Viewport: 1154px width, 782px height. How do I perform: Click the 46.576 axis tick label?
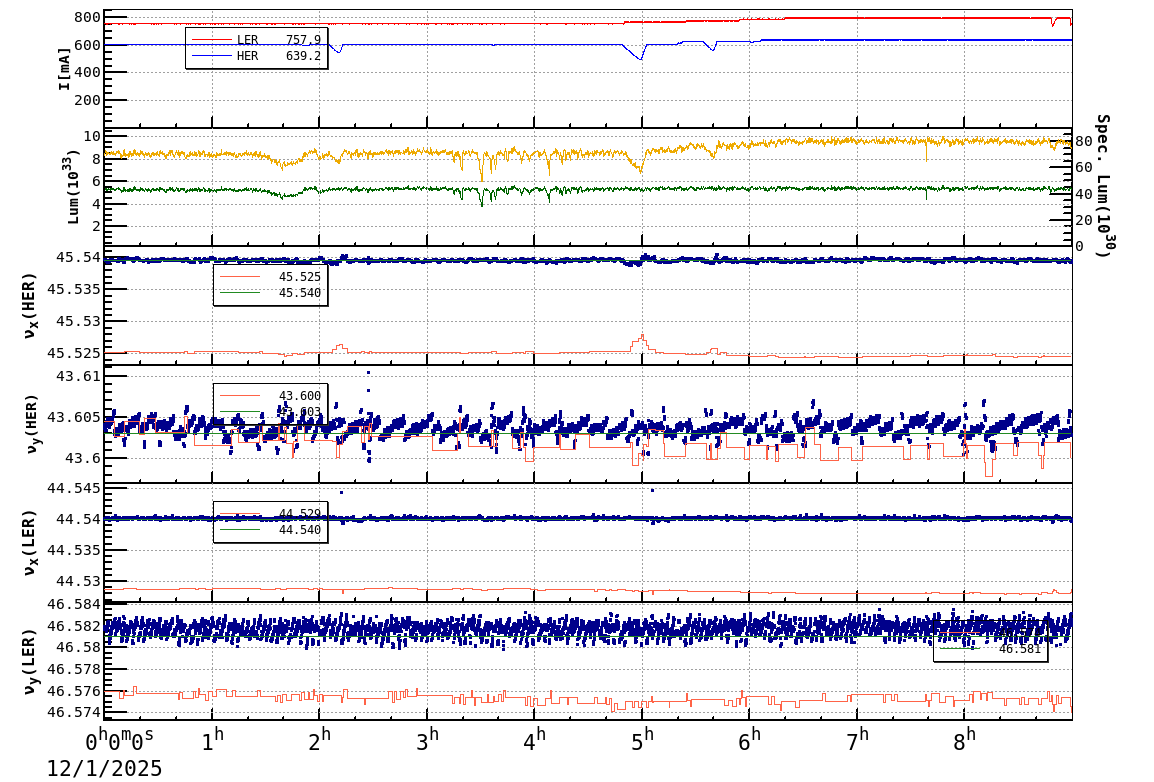[x=74, y=691]
